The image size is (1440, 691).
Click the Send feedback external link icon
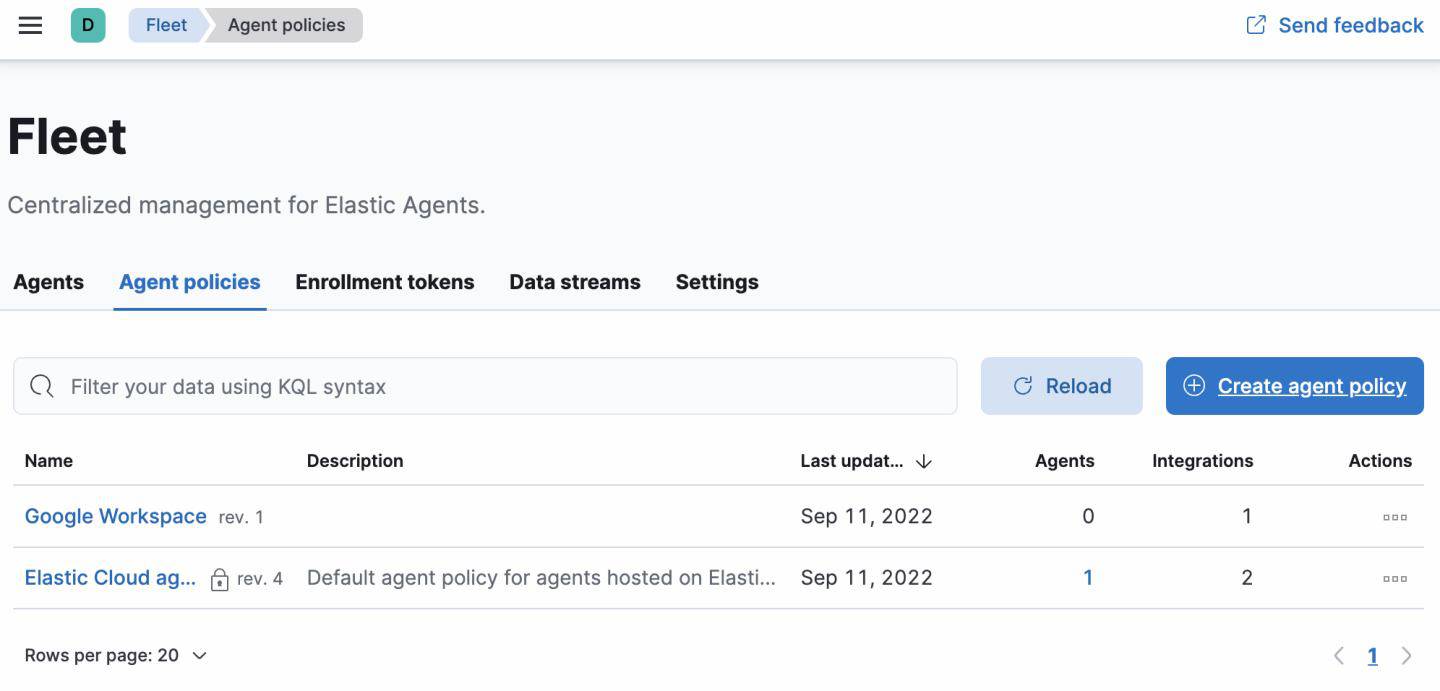click(x=1256, y=25)
